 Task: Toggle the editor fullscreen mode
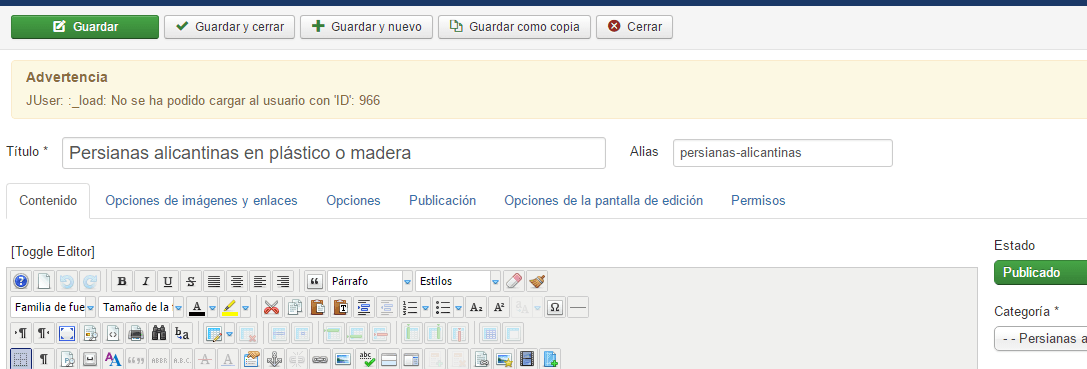(67, 333)
